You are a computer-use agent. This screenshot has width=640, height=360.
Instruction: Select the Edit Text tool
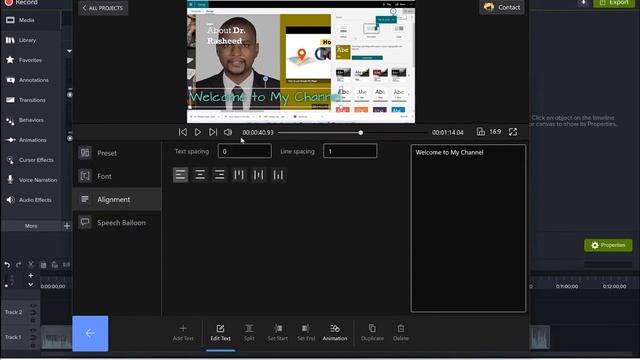tap(220, 333)
